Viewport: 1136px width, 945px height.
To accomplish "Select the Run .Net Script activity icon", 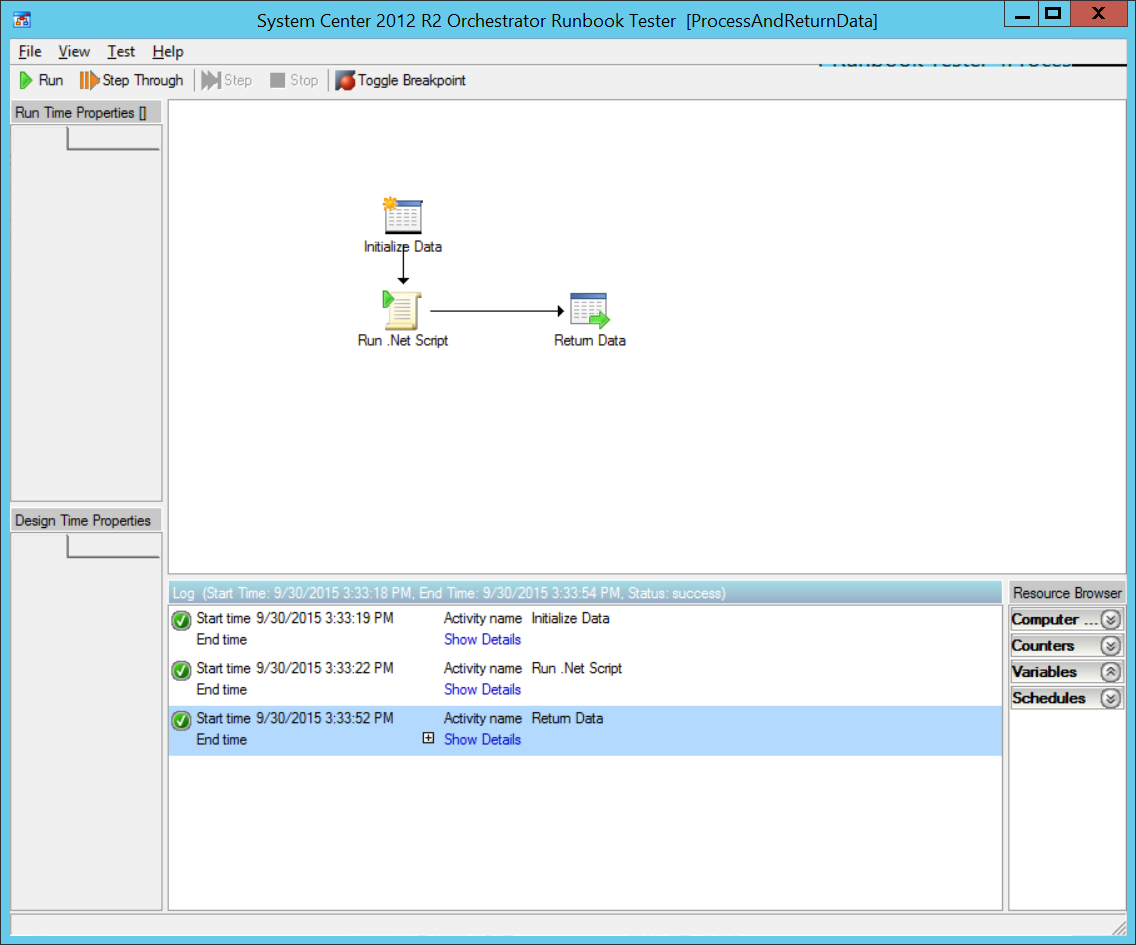I will click(x=401, y=309).
